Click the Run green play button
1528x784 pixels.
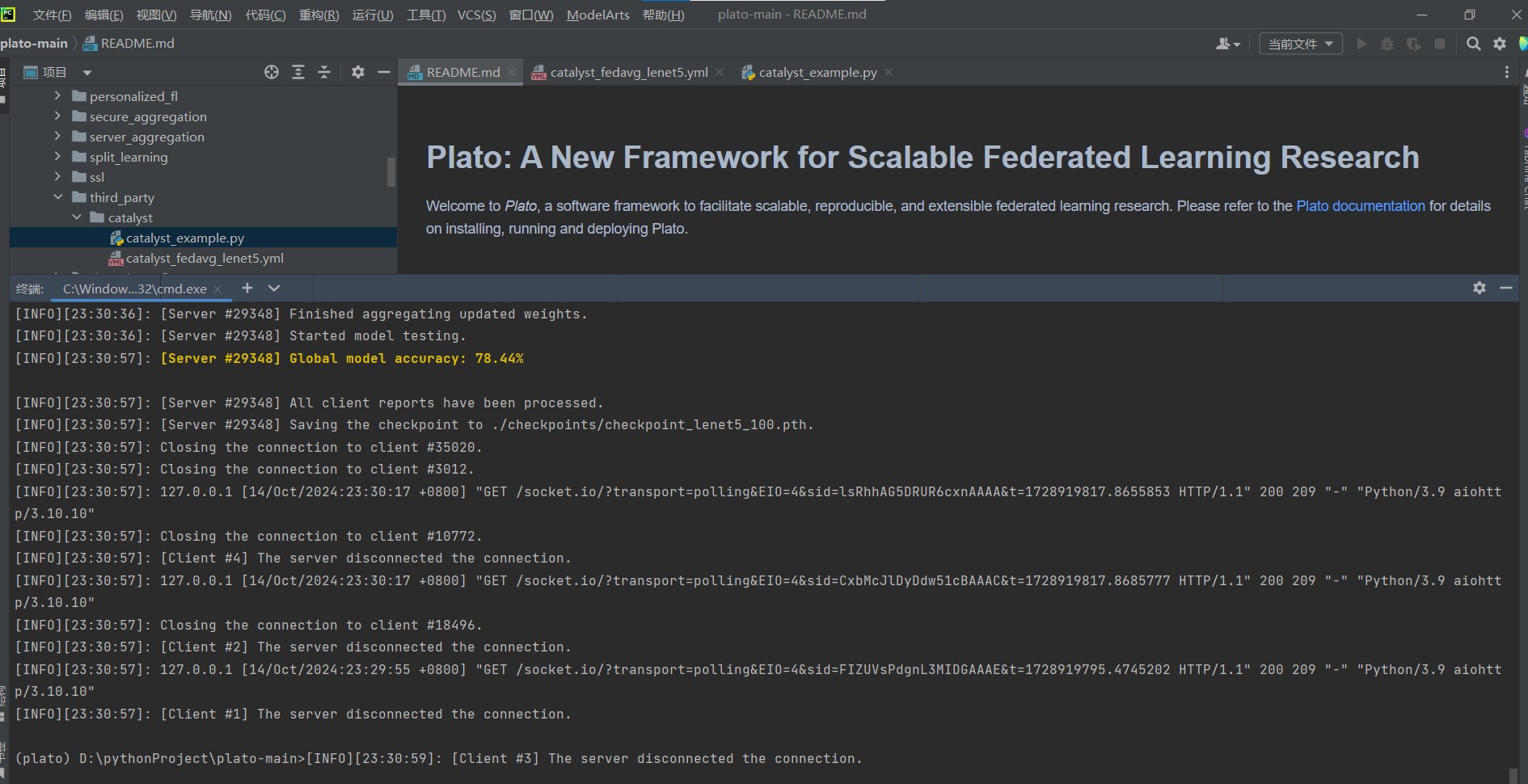click(x=1361, y=44)
